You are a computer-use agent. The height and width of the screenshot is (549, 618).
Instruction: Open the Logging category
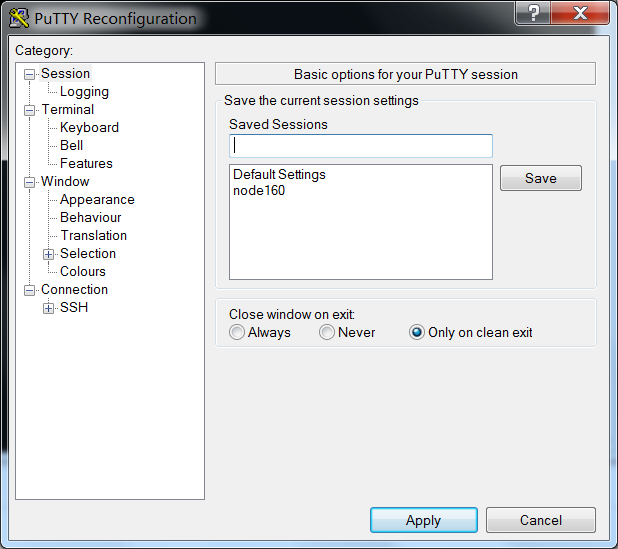coord(84,91)
